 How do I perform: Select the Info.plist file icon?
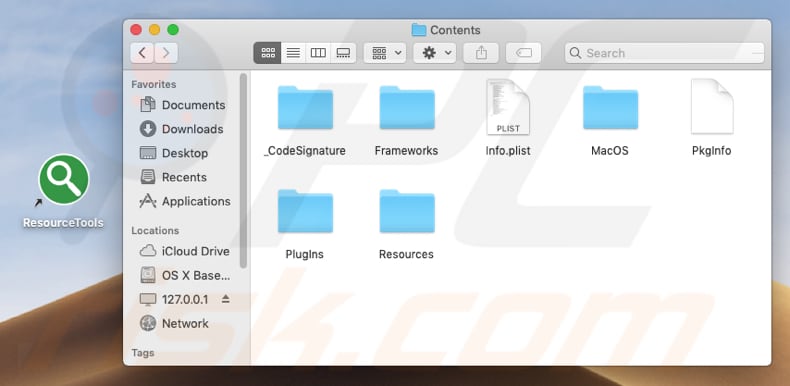pos(508,107)
